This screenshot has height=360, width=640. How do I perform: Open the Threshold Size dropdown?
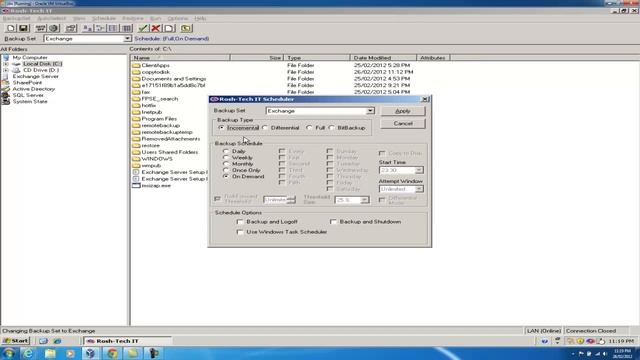[x=364, y=200]
